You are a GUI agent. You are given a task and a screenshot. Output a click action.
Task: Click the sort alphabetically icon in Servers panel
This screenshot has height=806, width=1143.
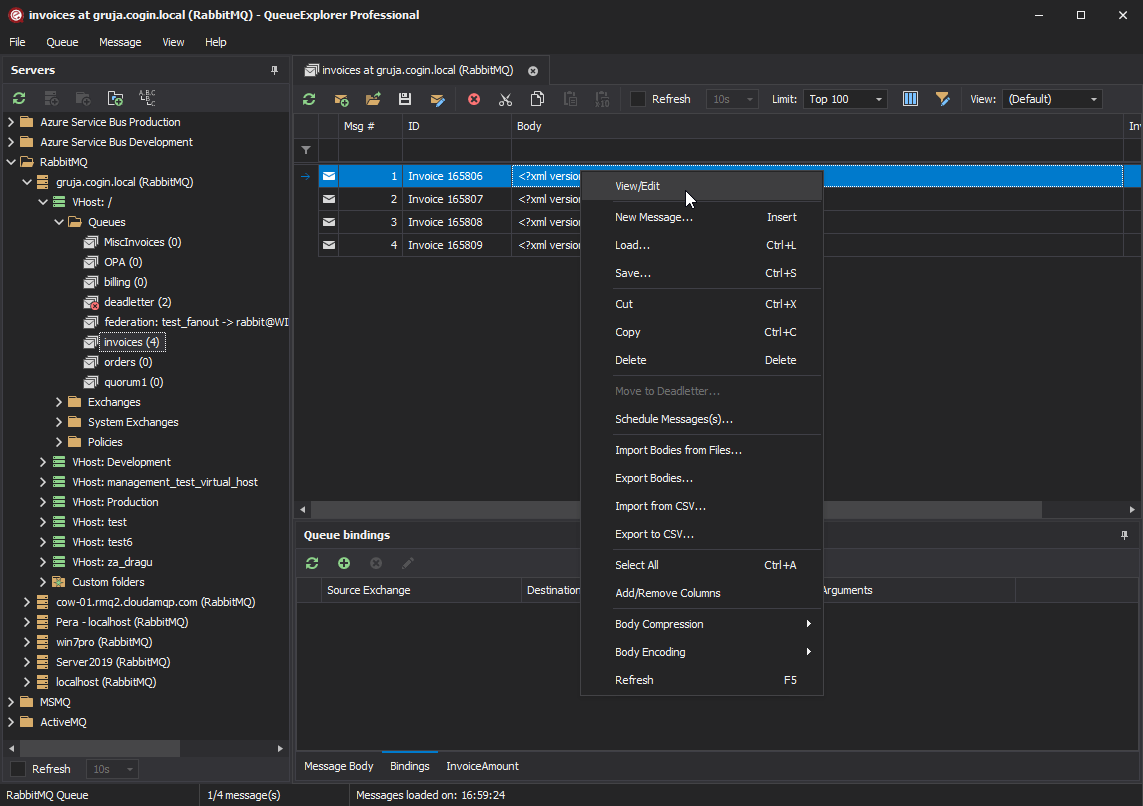pyautogui.click(x=147, y=98)
